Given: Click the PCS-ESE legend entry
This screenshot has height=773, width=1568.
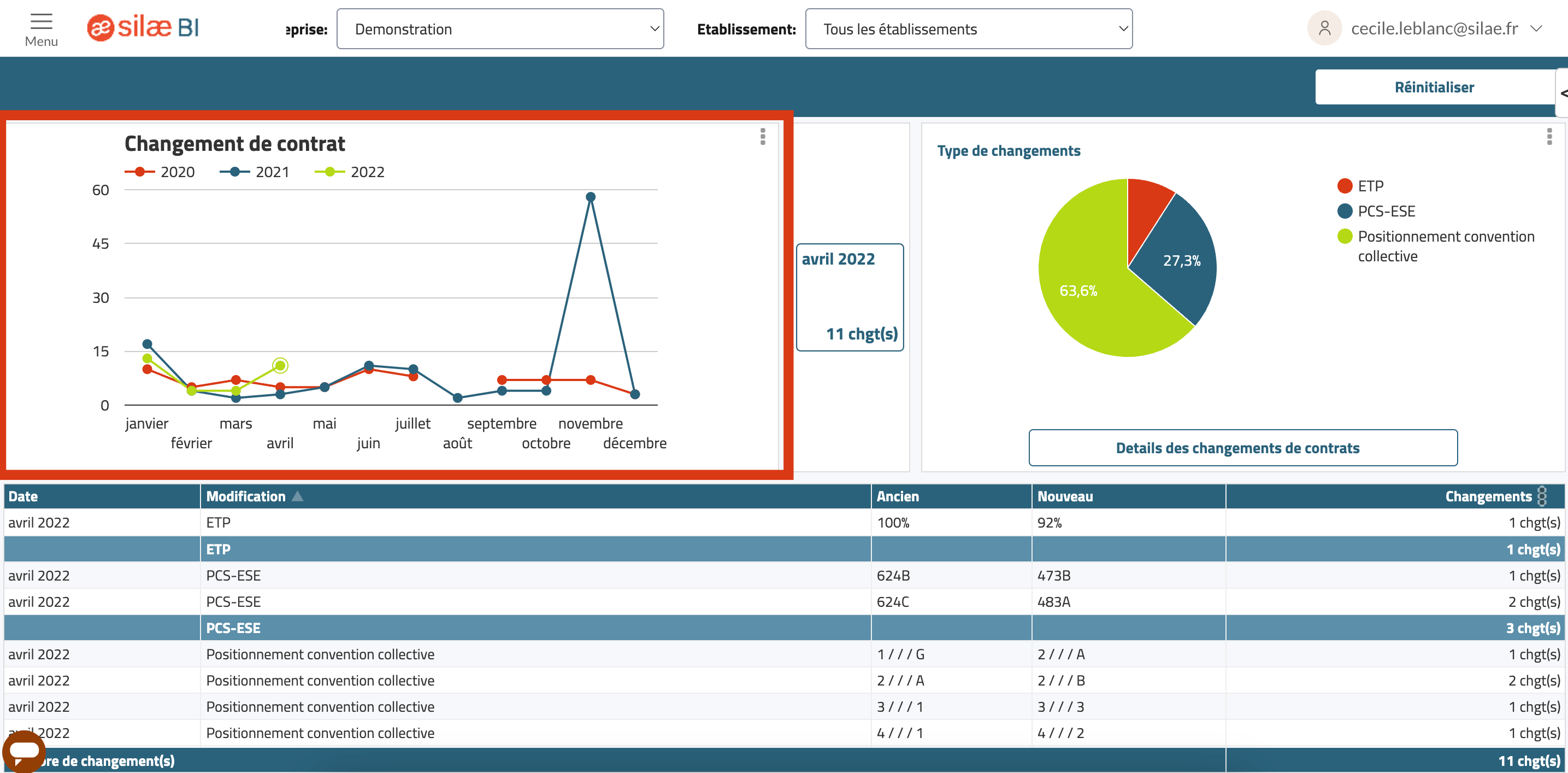Looking at the screenshot, I should point(1376,212).
